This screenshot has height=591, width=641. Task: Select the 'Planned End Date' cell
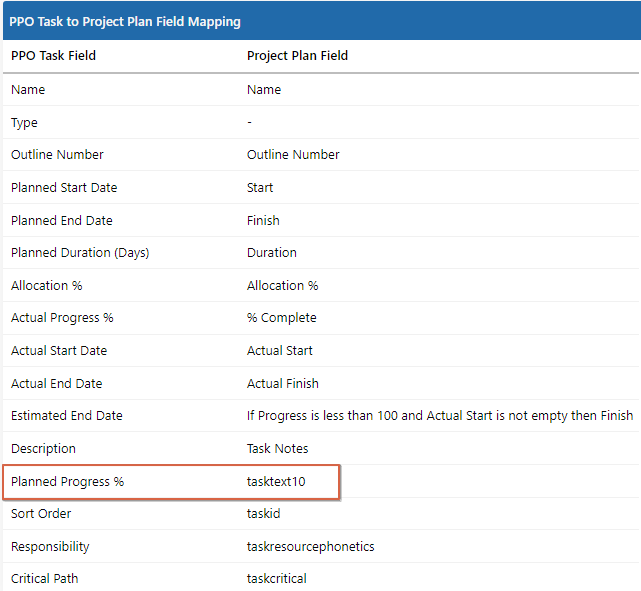click(62, 221)
